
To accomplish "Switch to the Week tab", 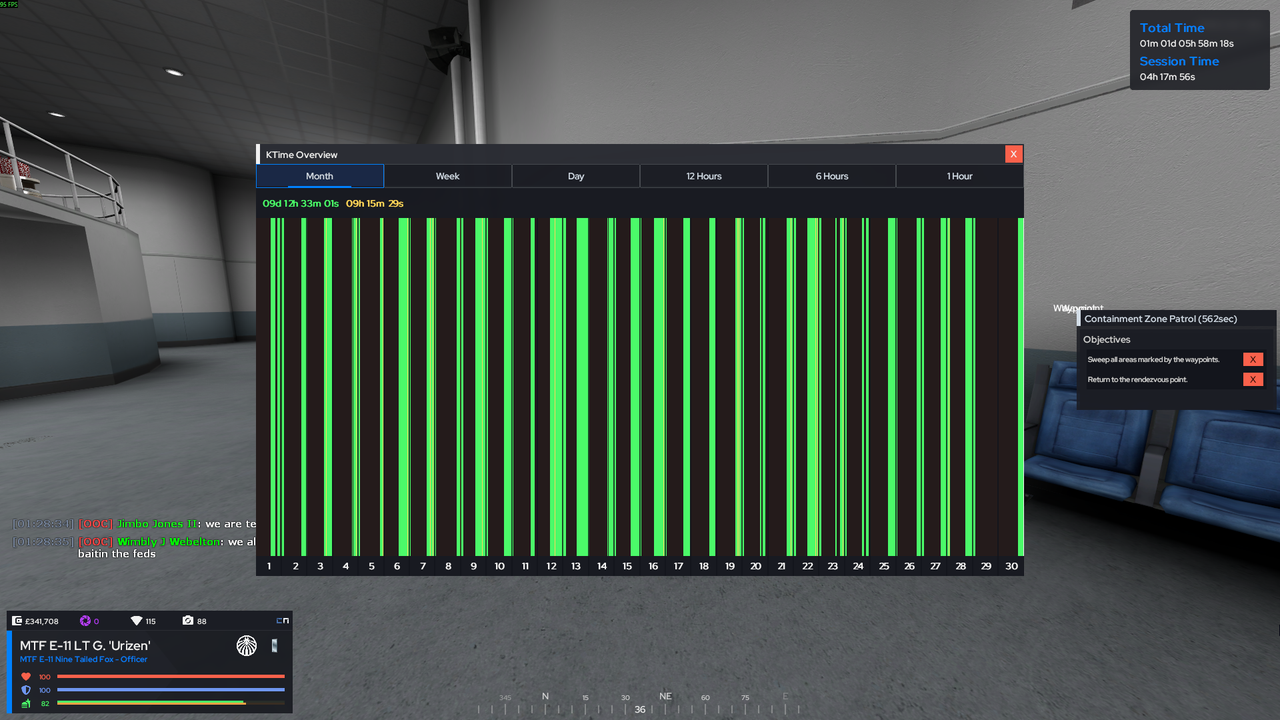I will (448, 176).
